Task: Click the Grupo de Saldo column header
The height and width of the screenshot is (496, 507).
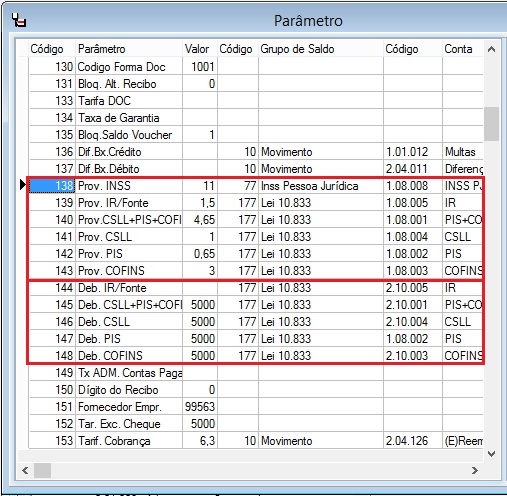Action: (x=321, y=49)
